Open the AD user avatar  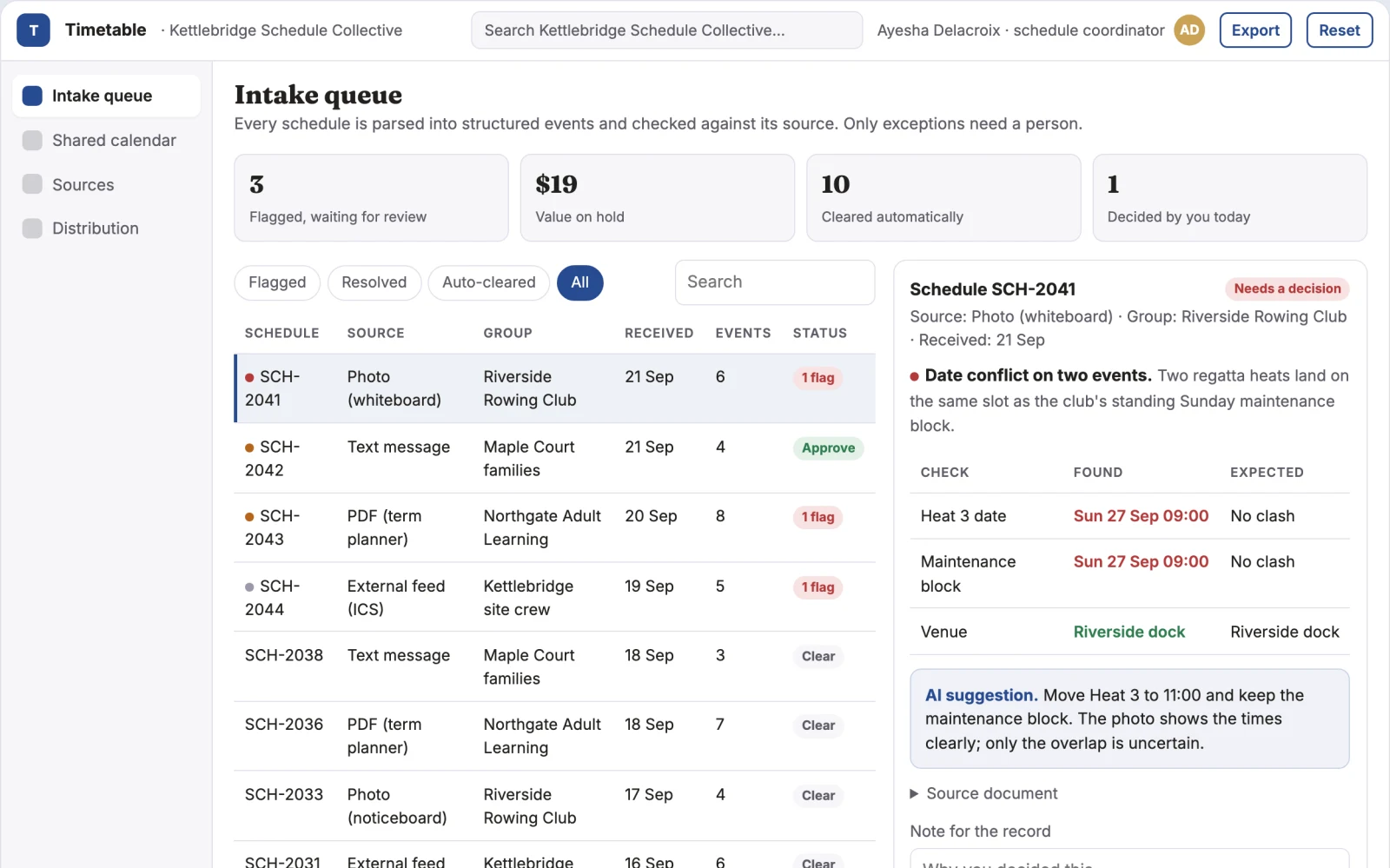click(x=1189, y=30)
